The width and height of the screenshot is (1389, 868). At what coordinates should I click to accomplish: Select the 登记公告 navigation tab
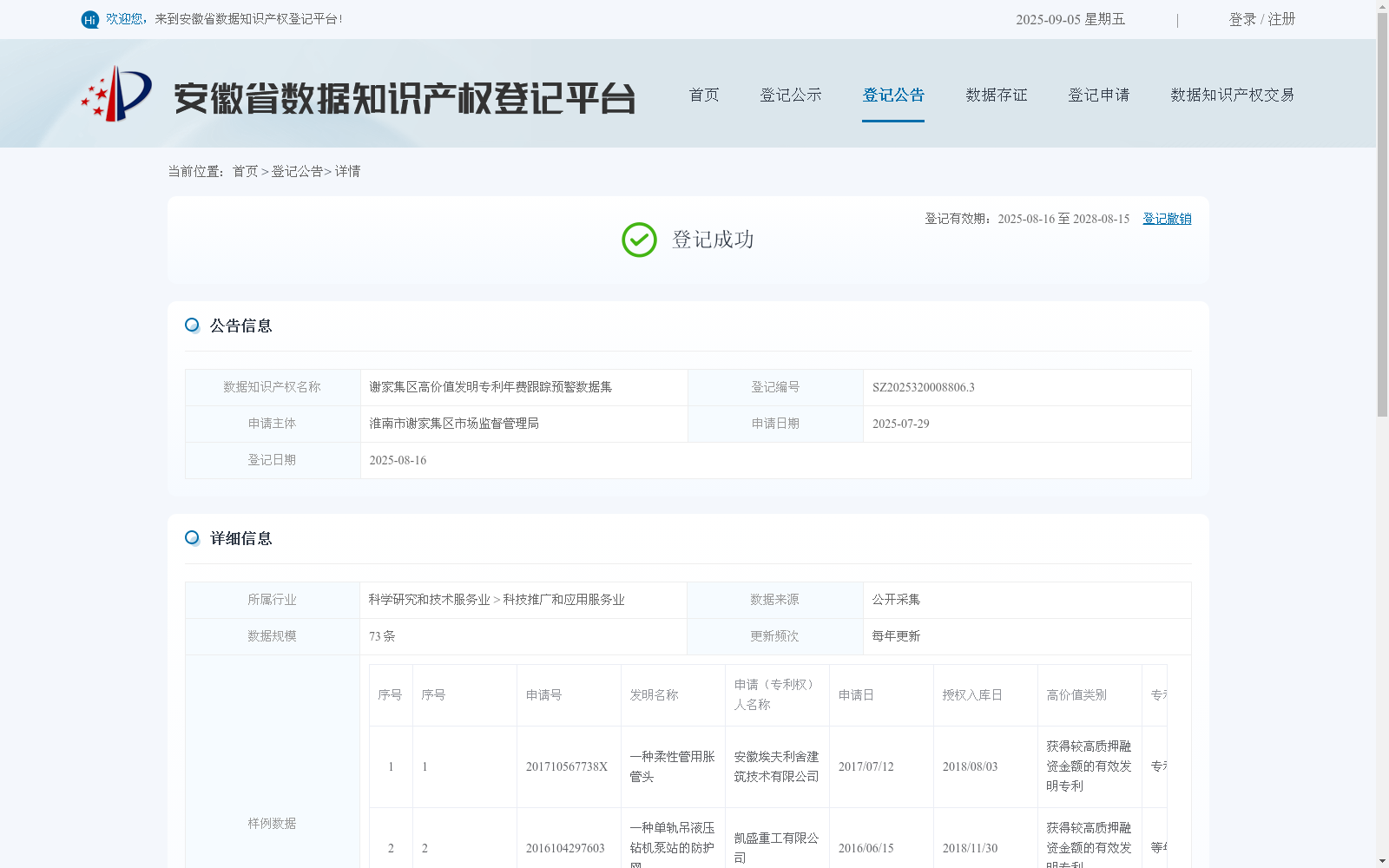click(893, 95)
